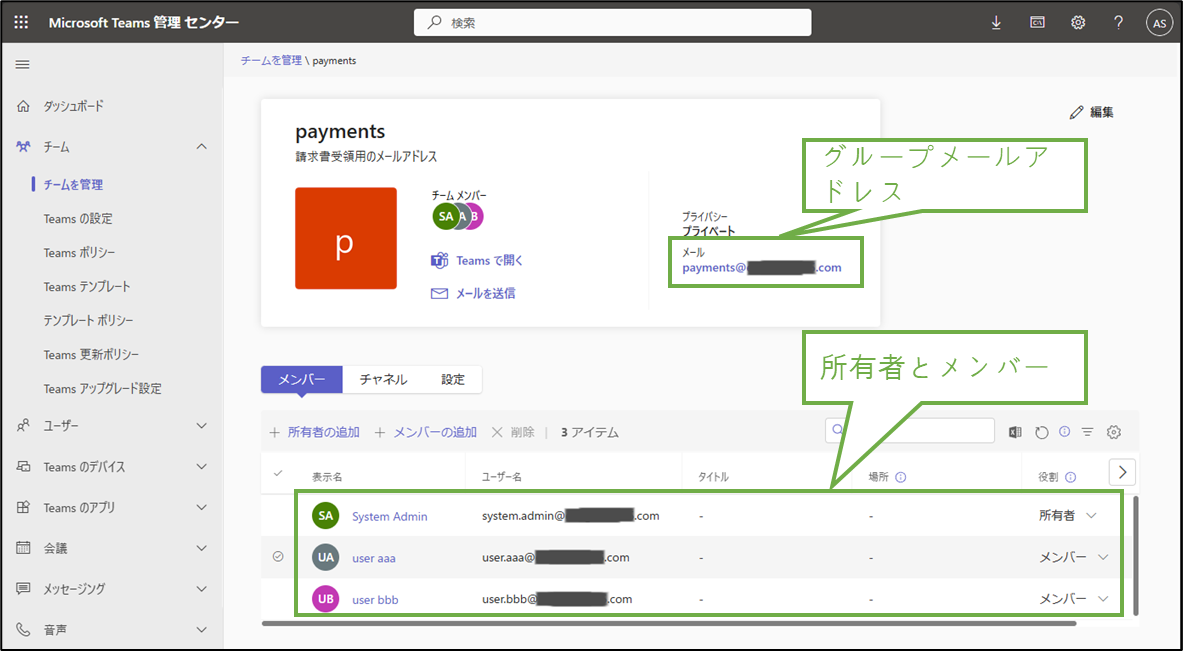Click System Admin's SA avatar in table
This screenshot has height=651, width=1183.
[325, 516]
